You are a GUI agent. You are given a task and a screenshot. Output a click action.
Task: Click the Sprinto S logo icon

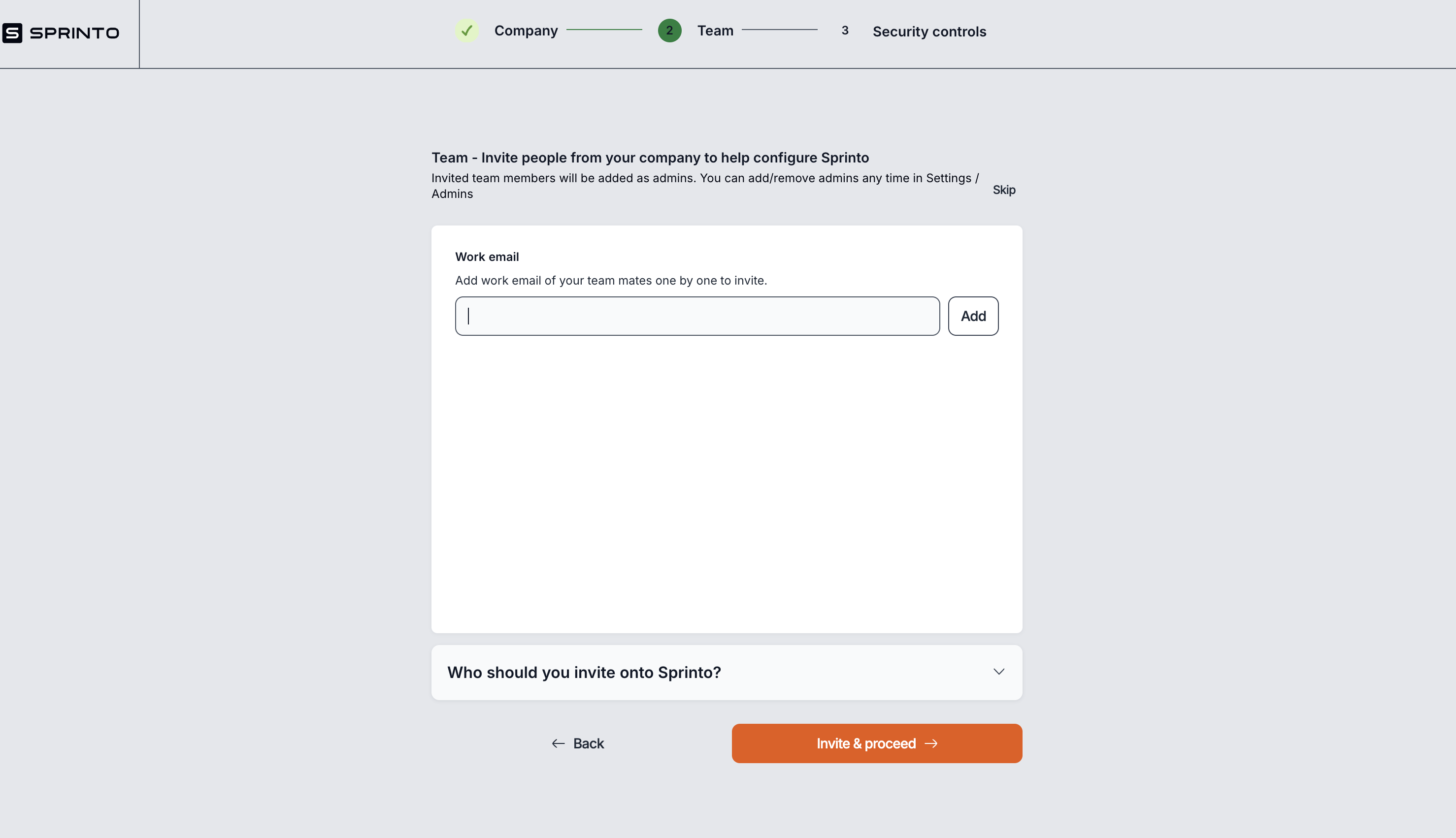(12, 33)
